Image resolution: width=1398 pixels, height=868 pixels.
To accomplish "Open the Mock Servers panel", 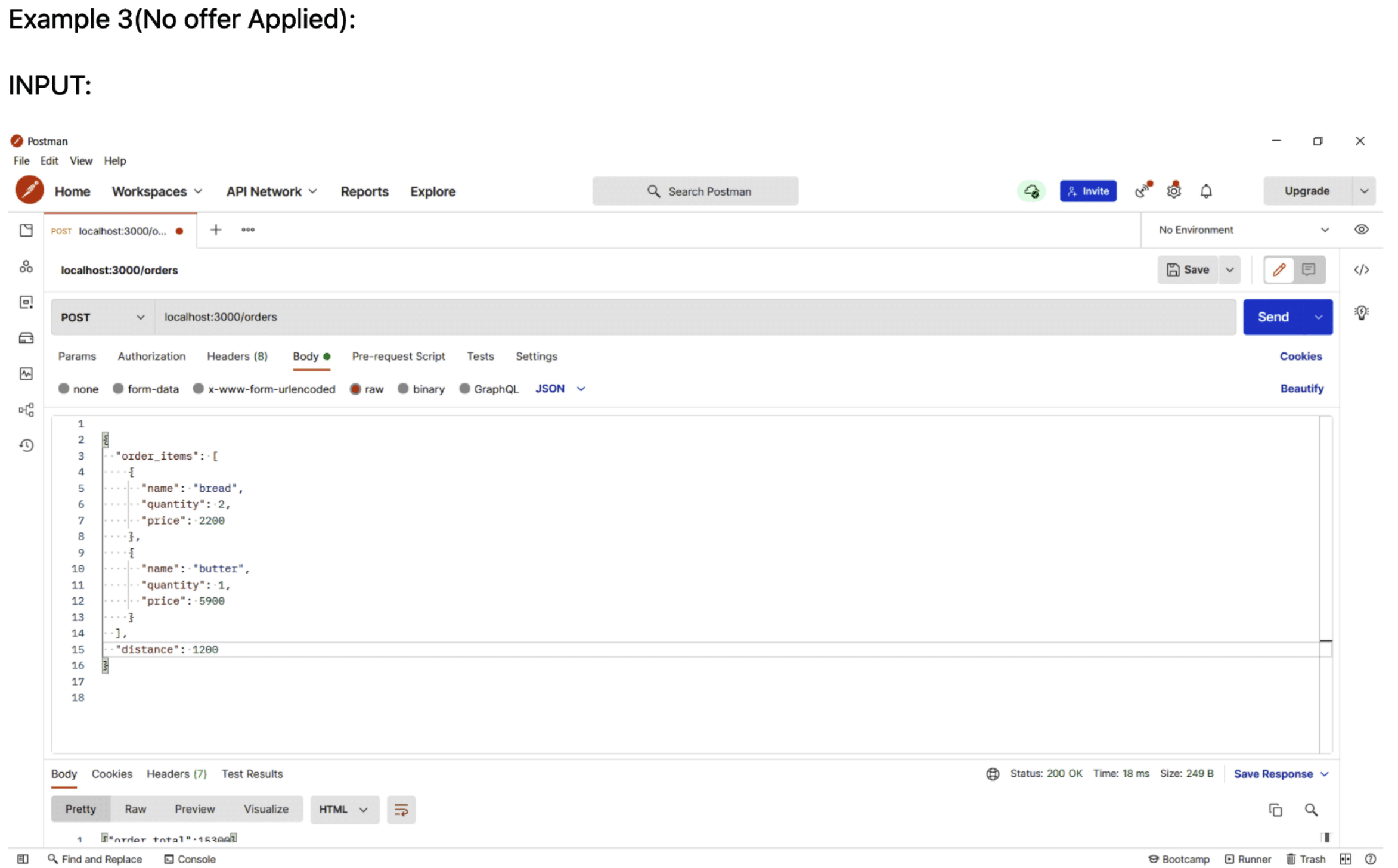I will [26, 337].
